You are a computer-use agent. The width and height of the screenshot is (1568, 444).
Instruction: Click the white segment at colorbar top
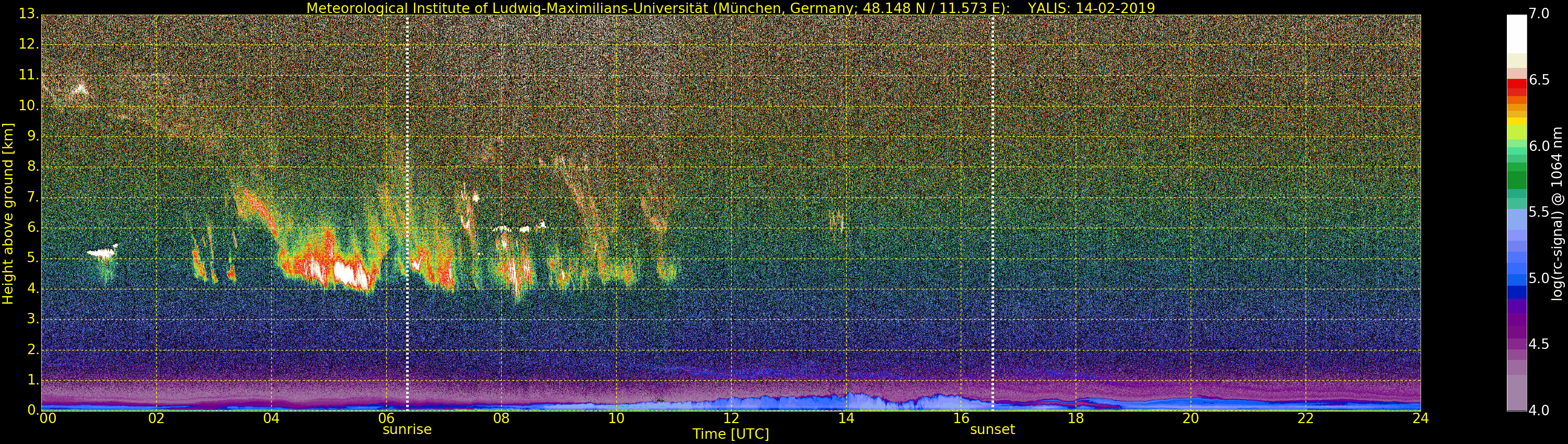pyautogui.click(x=1516, y=34)
